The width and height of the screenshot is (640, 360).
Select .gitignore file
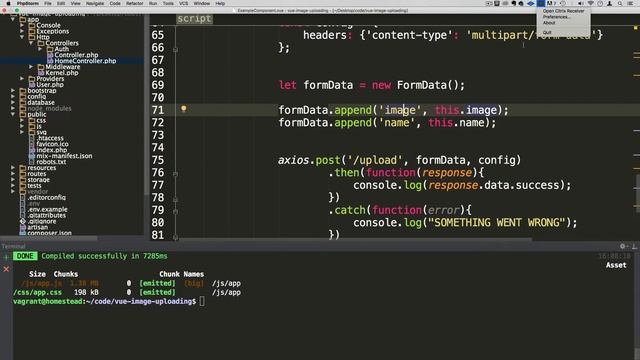42,221
